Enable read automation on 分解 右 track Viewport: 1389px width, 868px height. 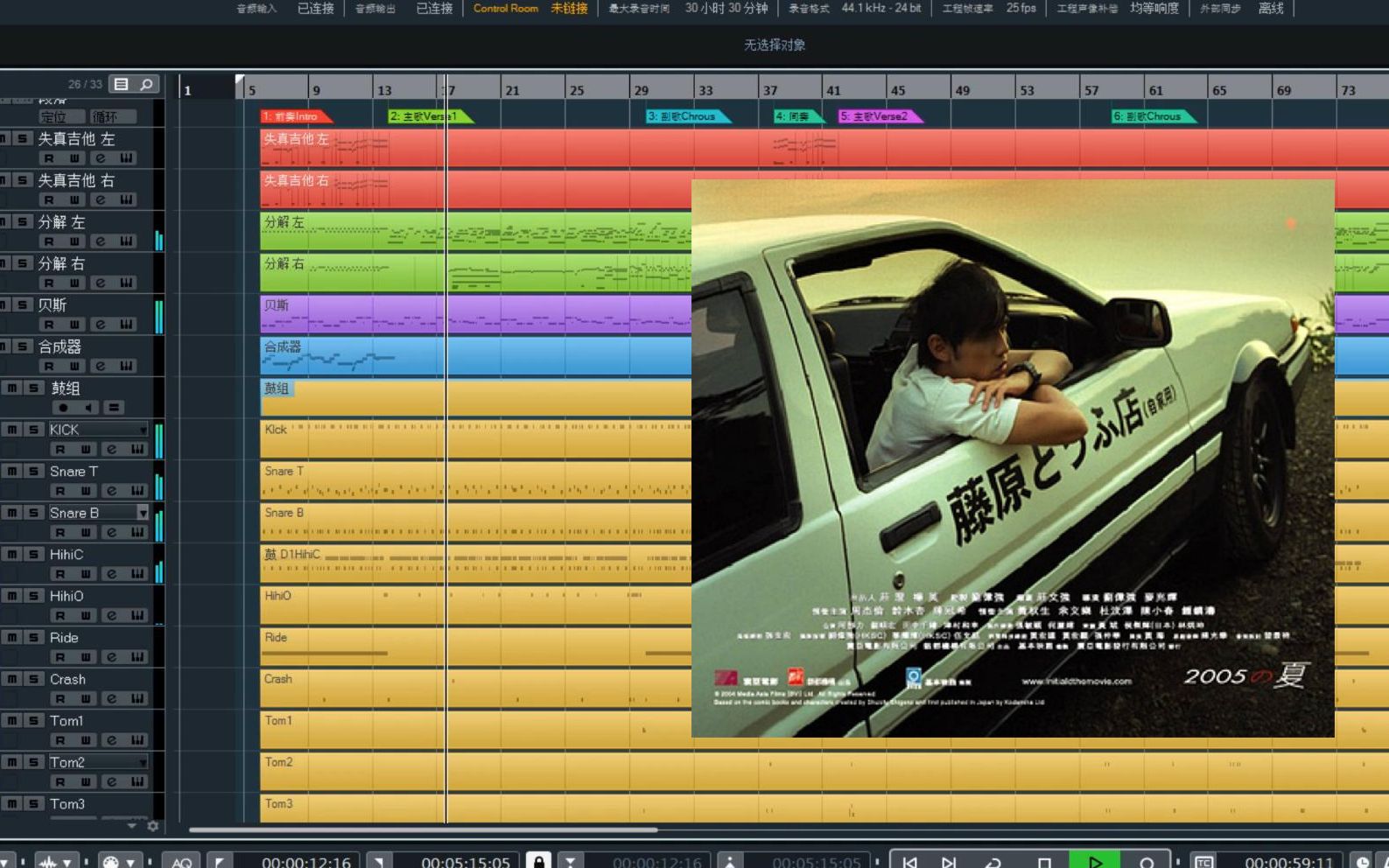pos(49,283)
